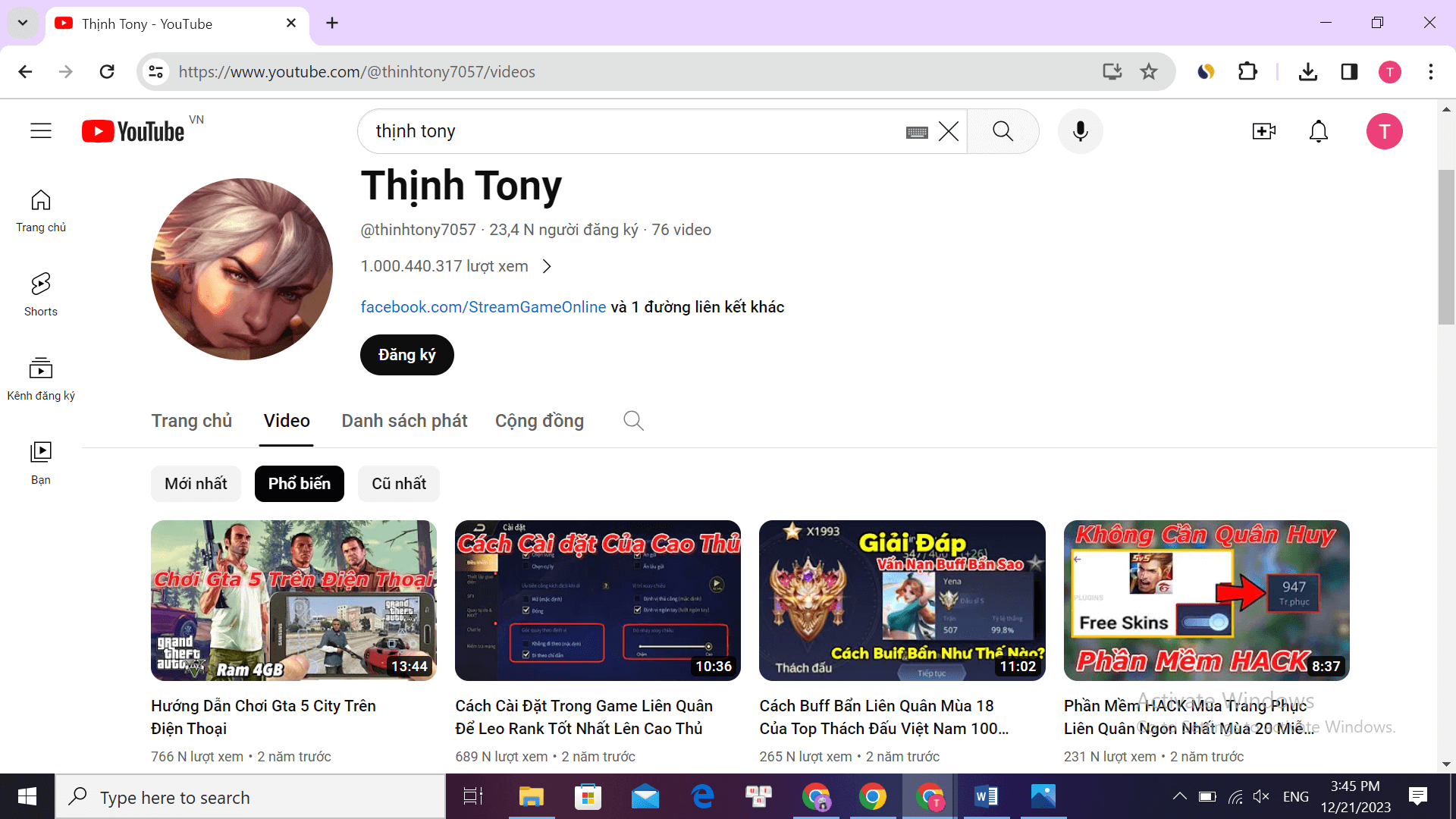Click the Windows taskbar search box

pyautogui.click(x=250, y=796)
